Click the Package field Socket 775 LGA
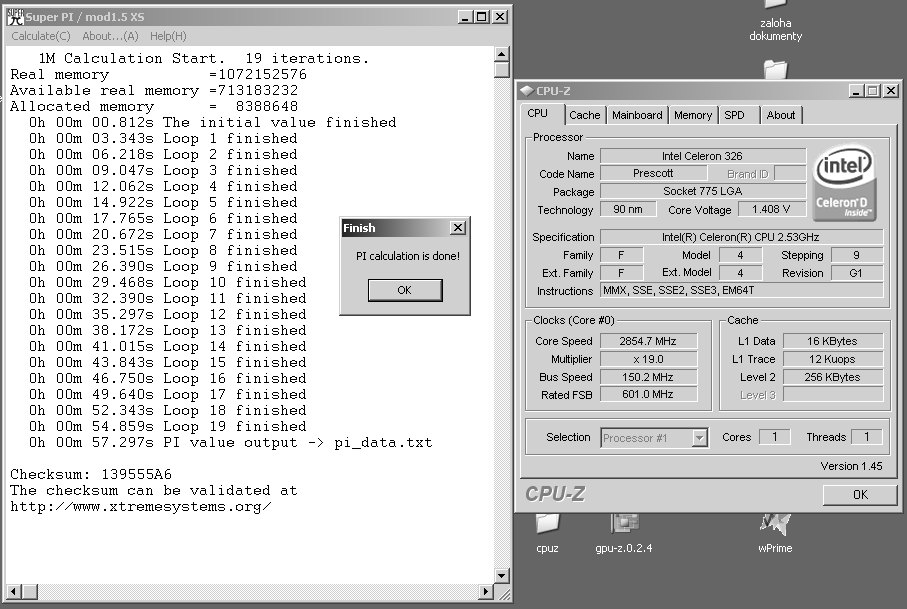This screenshot has height=609, width=907. [703, 191]
